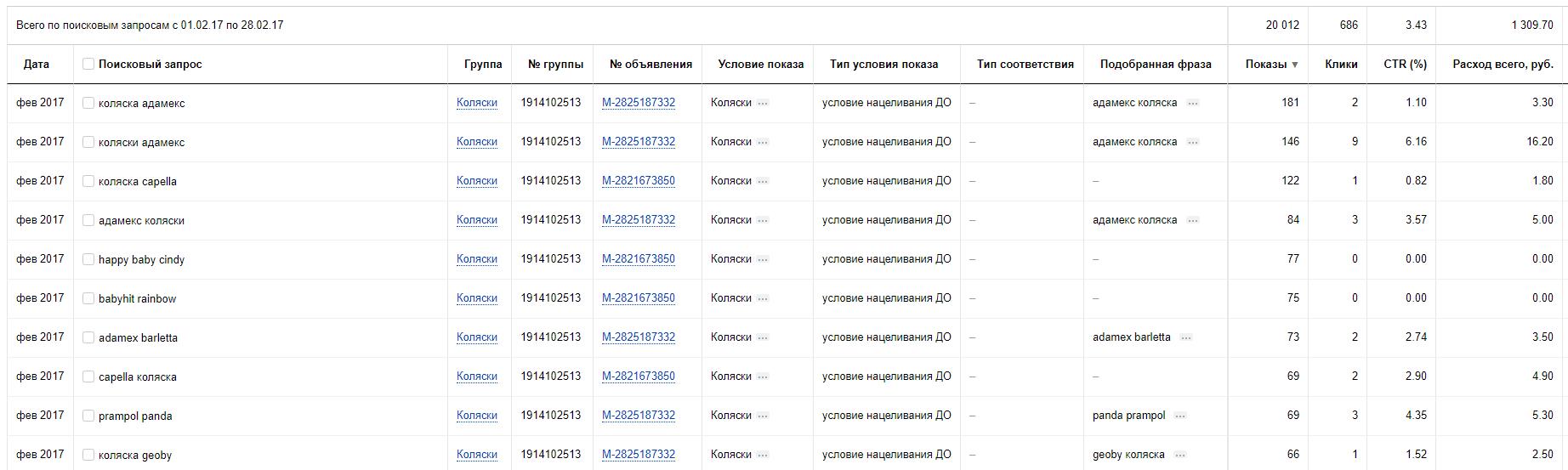Viewport: 1568px width, 470px height.
Task: Sort by Клики column header
Action: click(x=1341, y=64)
